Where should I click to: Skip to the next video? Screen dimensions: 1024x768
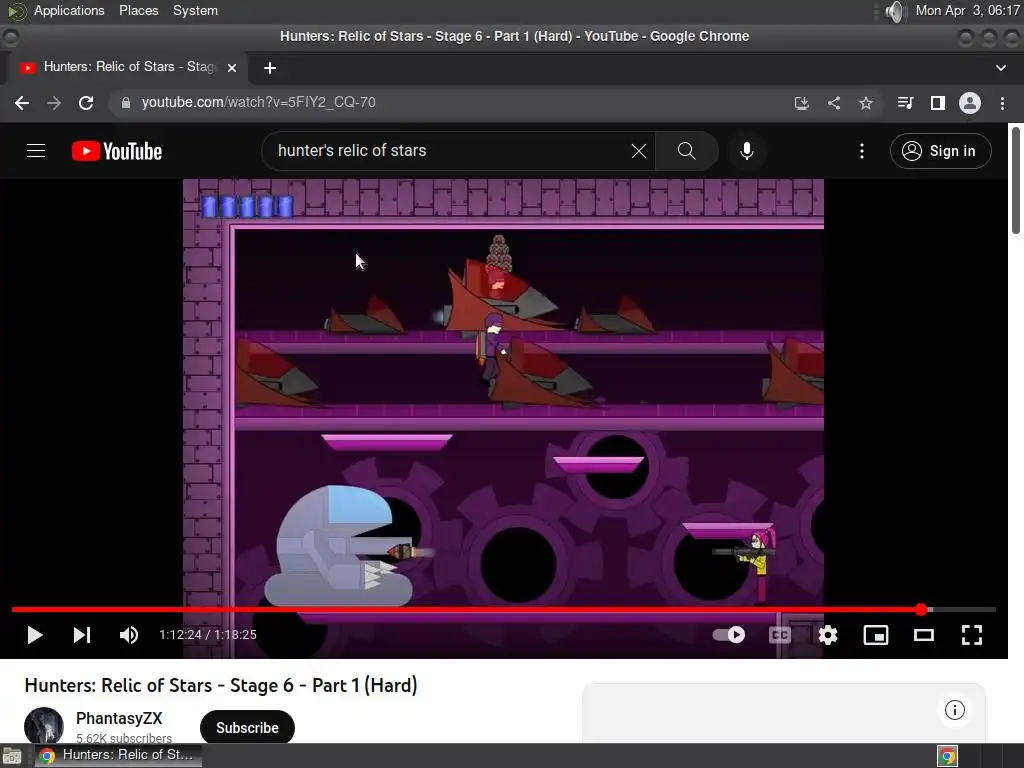(x=82, y=635)
